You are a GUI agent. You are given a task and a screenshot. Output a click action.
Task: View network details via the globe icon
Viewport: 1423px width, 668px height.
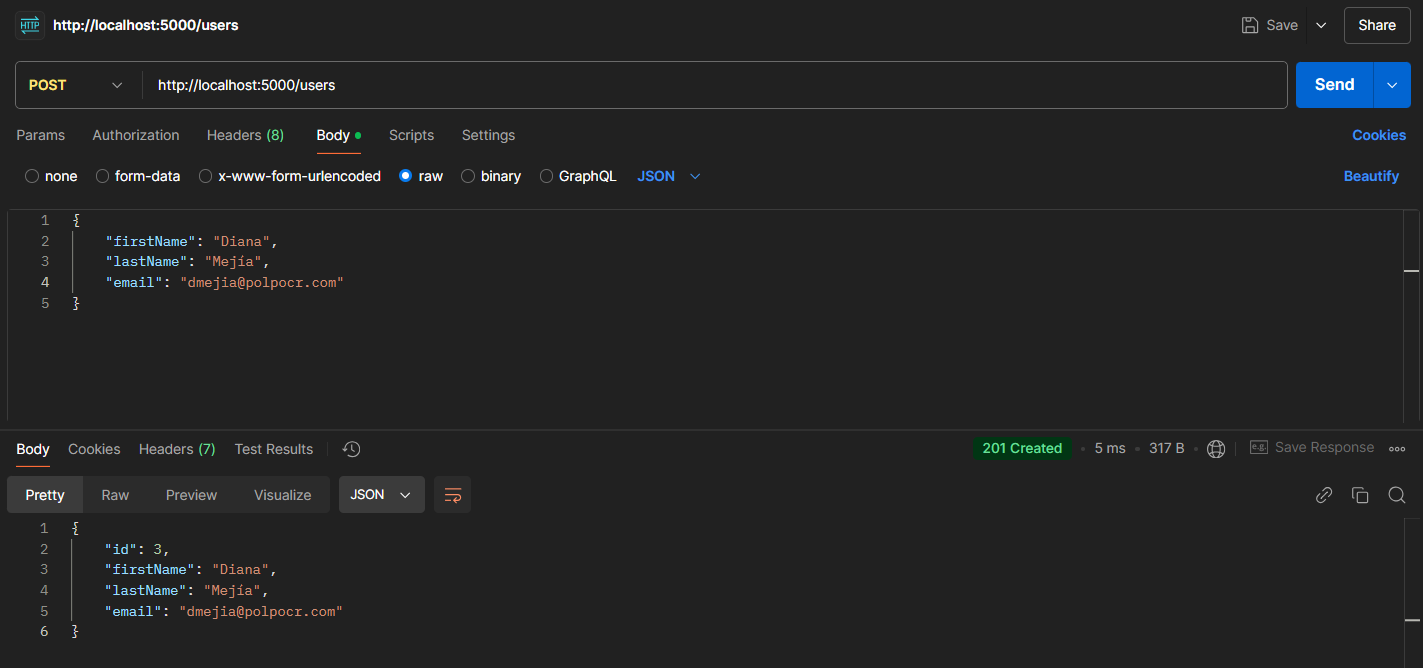1216,448
